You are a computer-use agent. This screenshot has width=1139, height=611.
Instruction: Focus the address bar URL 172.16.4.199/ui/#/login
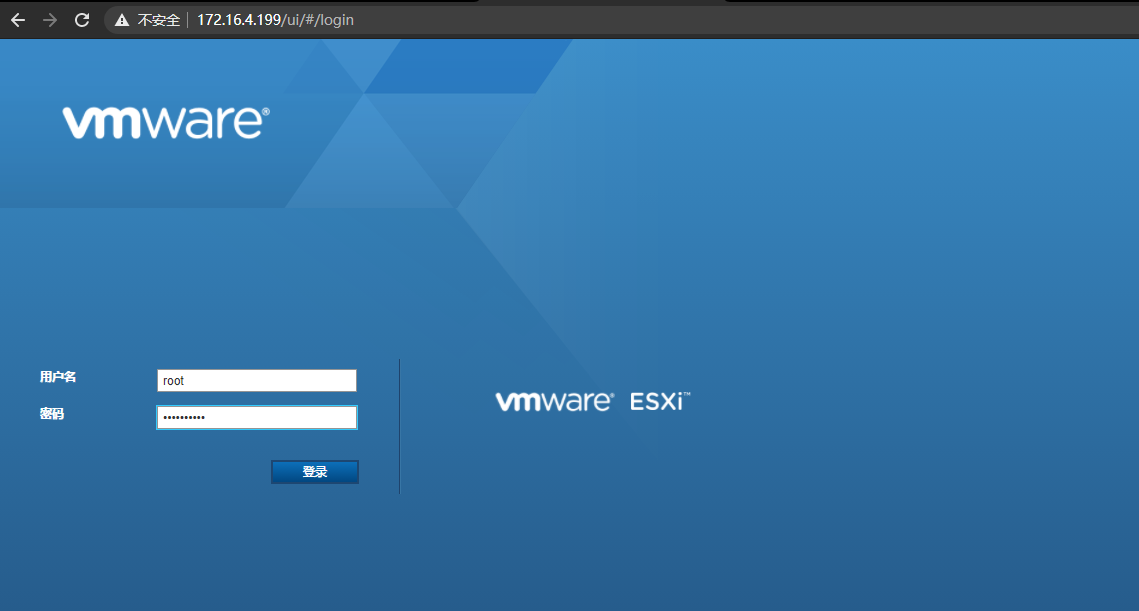pyautogui.click(x=275, y=20)
